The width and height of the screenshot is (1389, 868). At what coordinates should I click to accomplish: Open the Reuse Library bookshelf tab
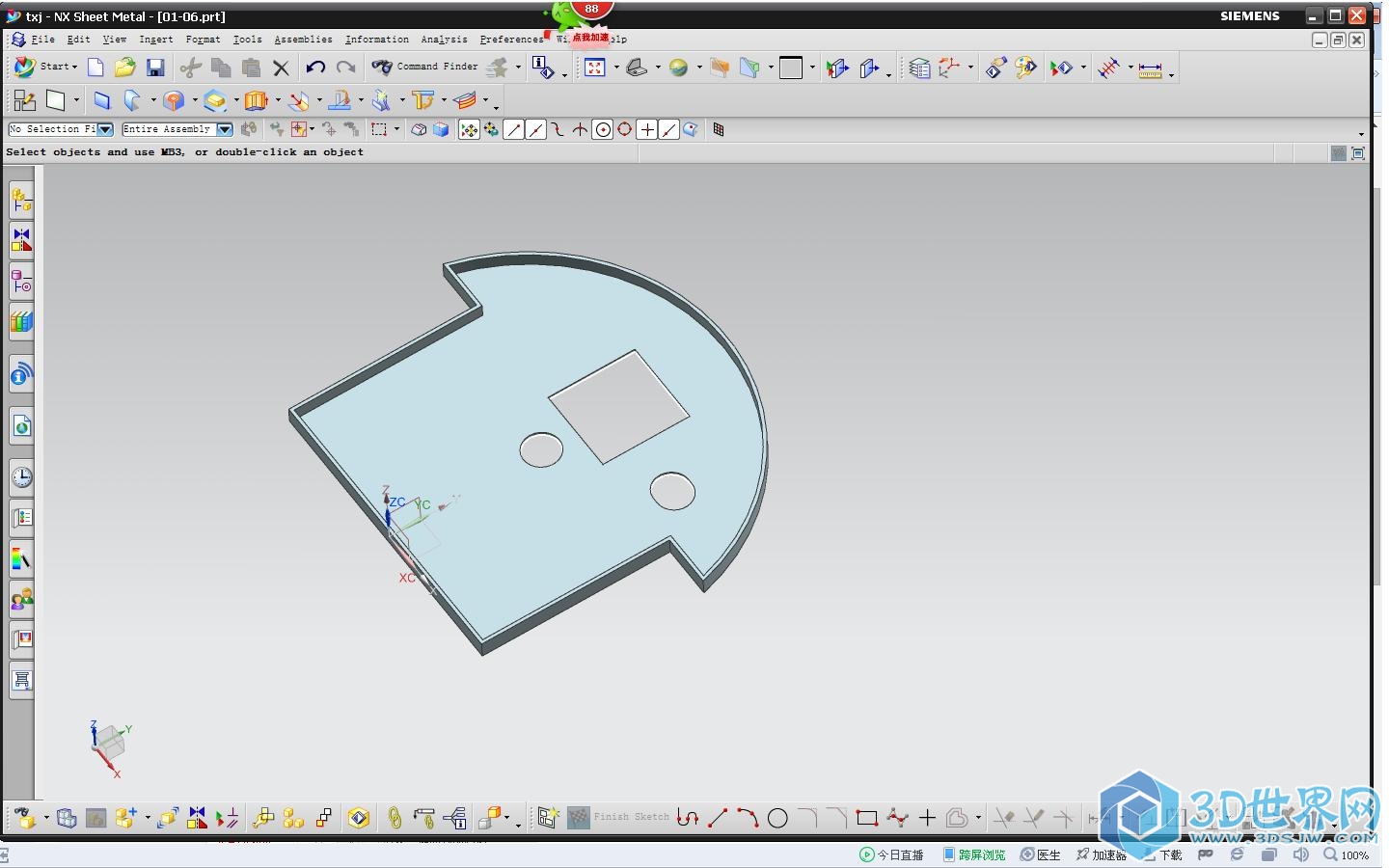pos(21,321)
